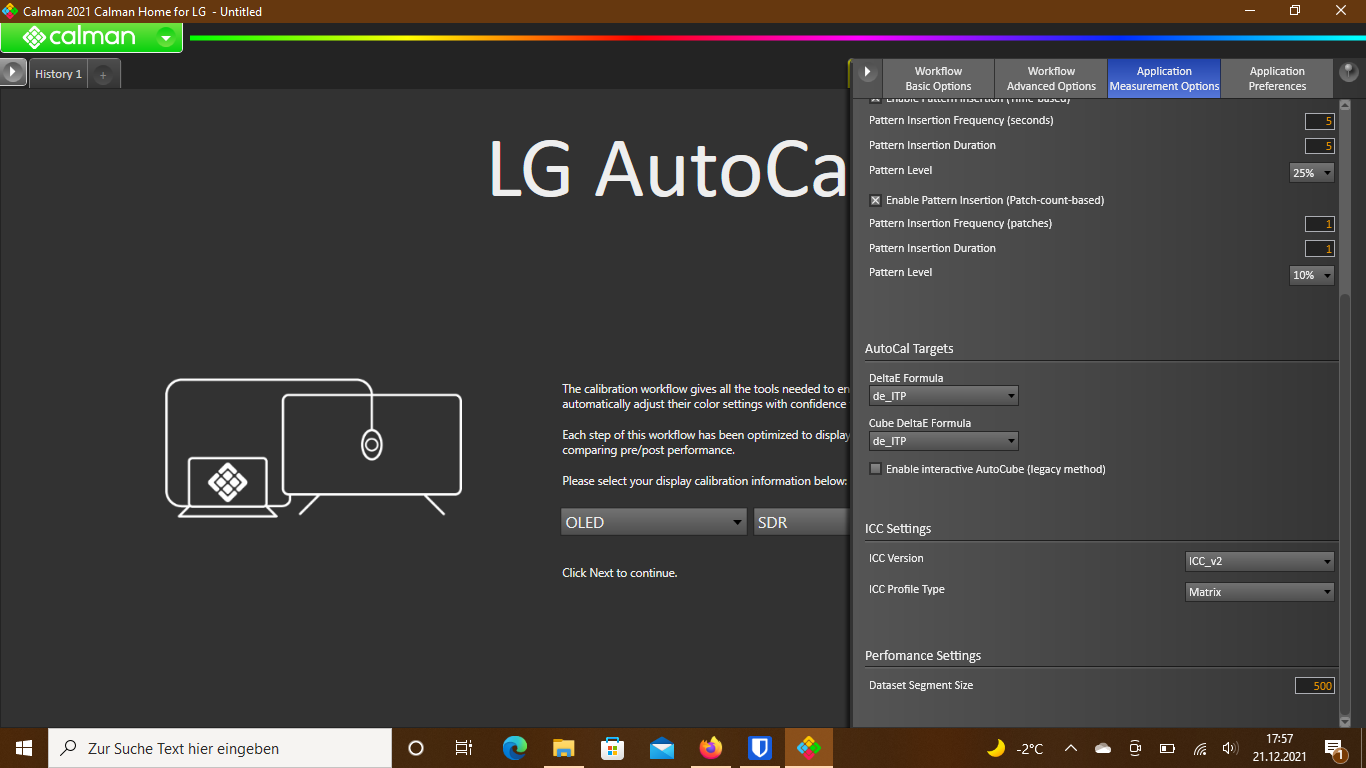Open the clock showing 17:57
This screenshot has height=768, width=1366.
pos(1280,748)
